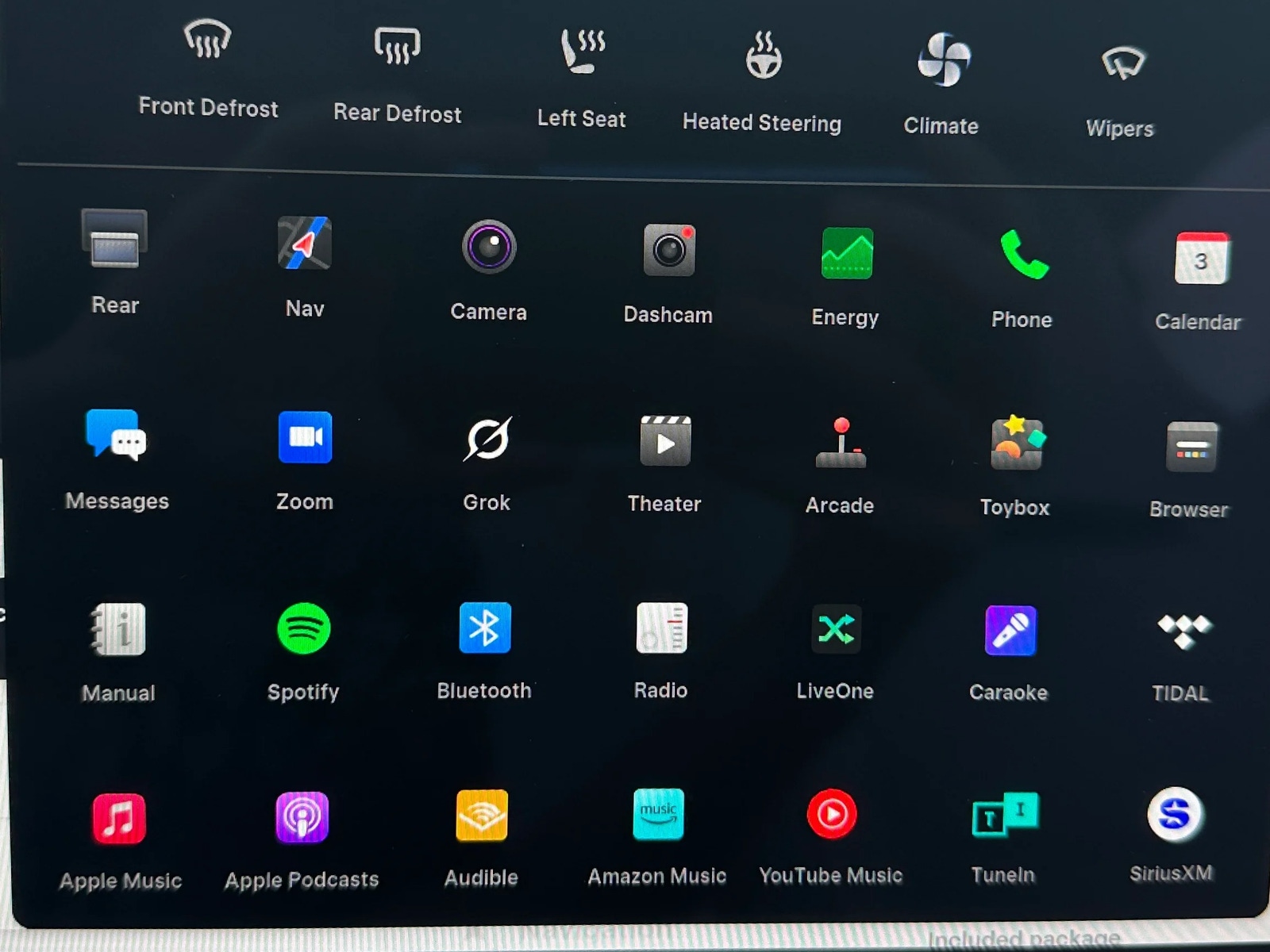1270x952 pixels.
Task: Open the Nav app
Action: click(x=305, y=244)
